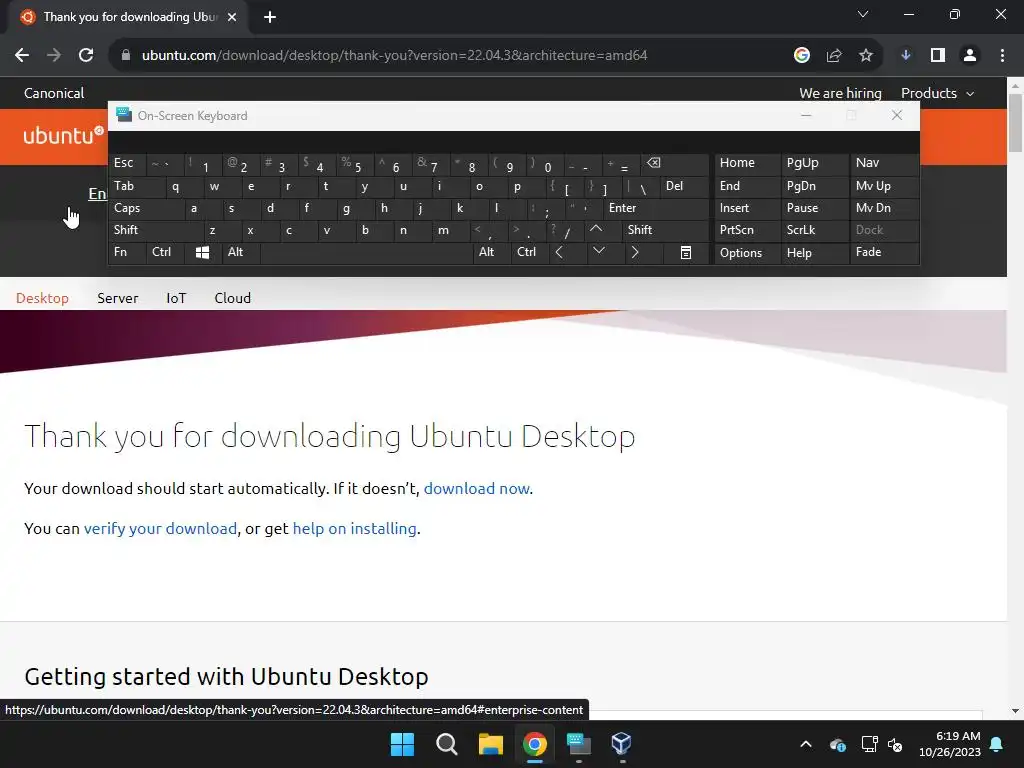This screenshot has height=768, width=1024.
Task: Click the Esc key on the keyboard
Action: [127, 163]
